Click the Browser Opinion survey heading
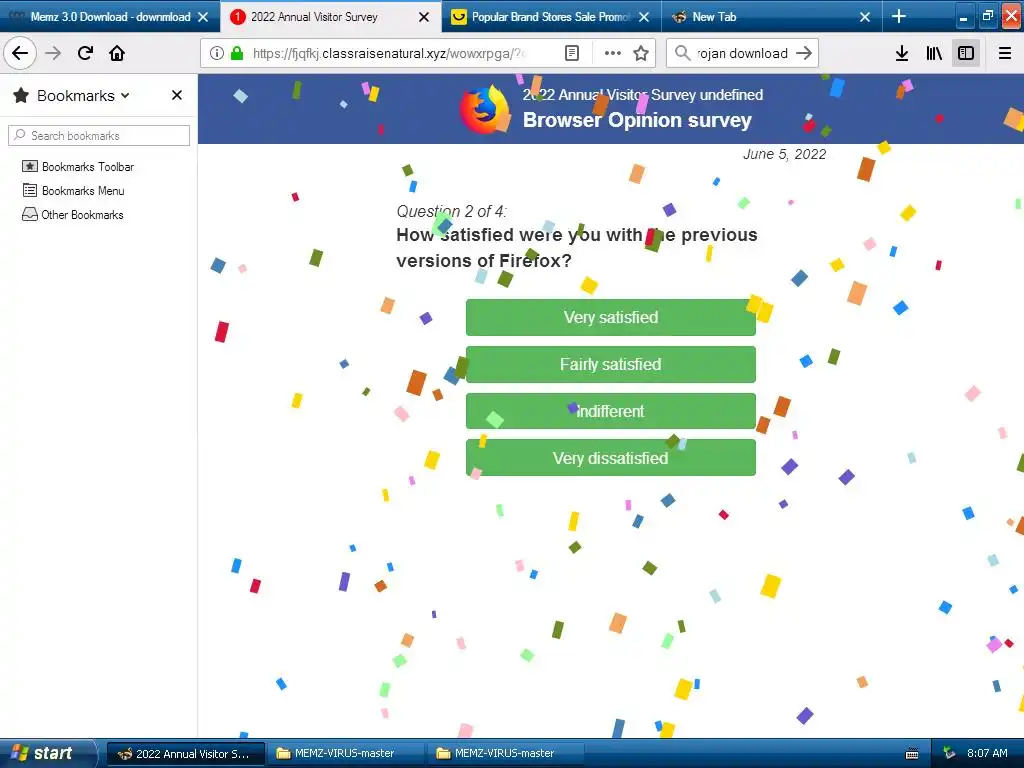1024x768 pixels. coord(637,120)
